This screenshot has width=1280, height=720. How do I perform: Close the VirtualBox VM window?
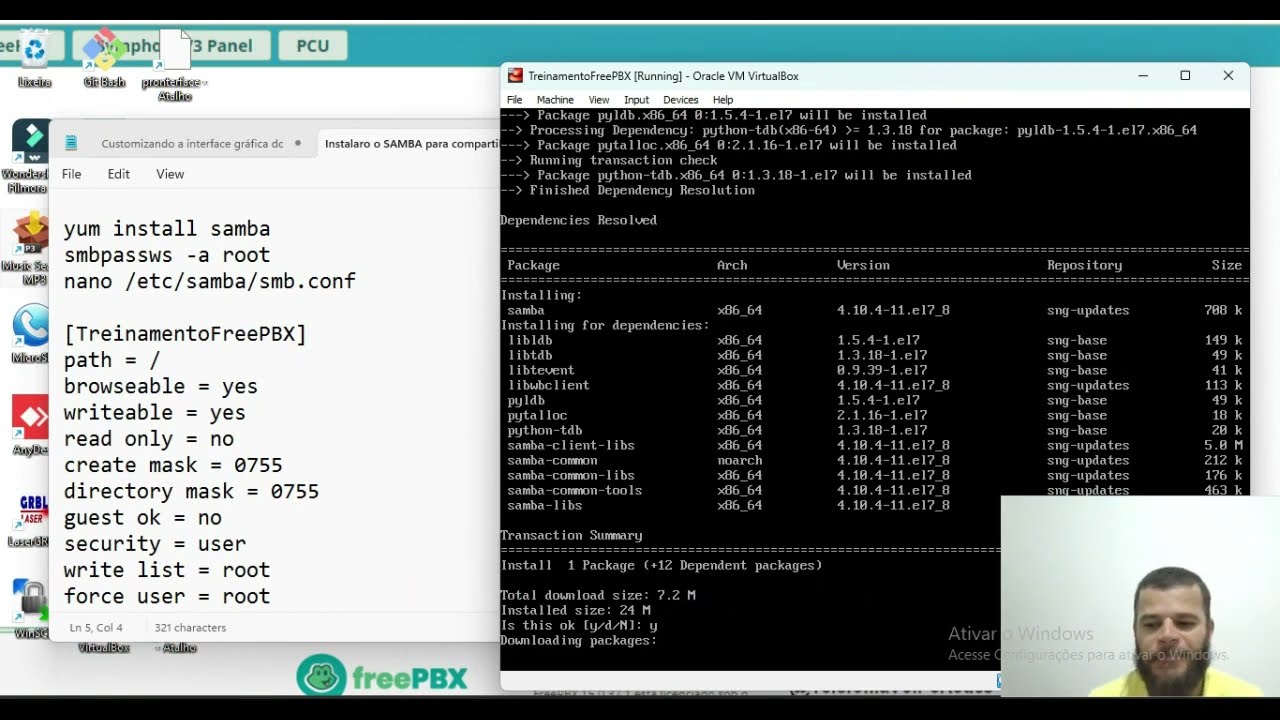point(1228,76)
